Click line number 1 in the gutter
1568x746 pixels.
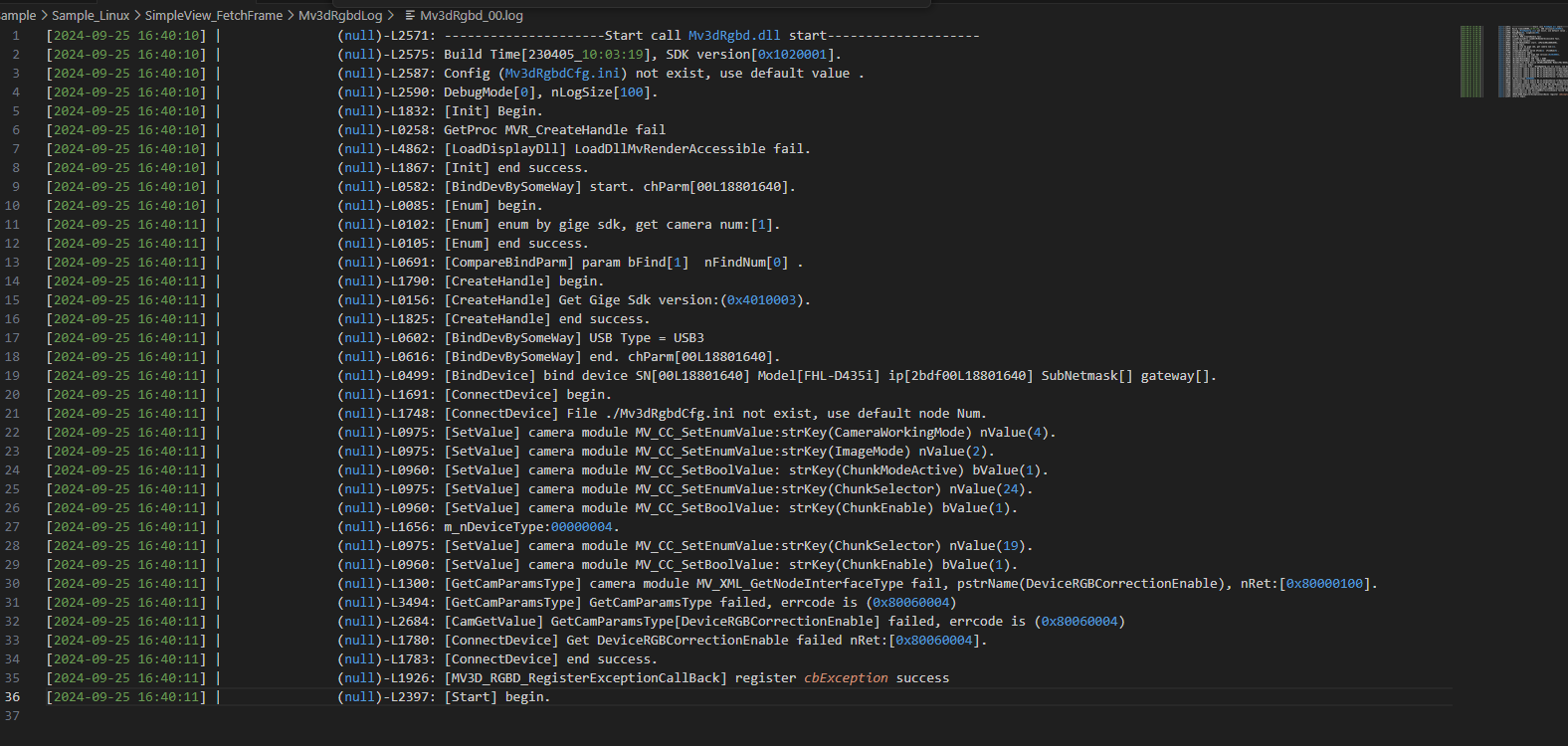click(16, 36)
